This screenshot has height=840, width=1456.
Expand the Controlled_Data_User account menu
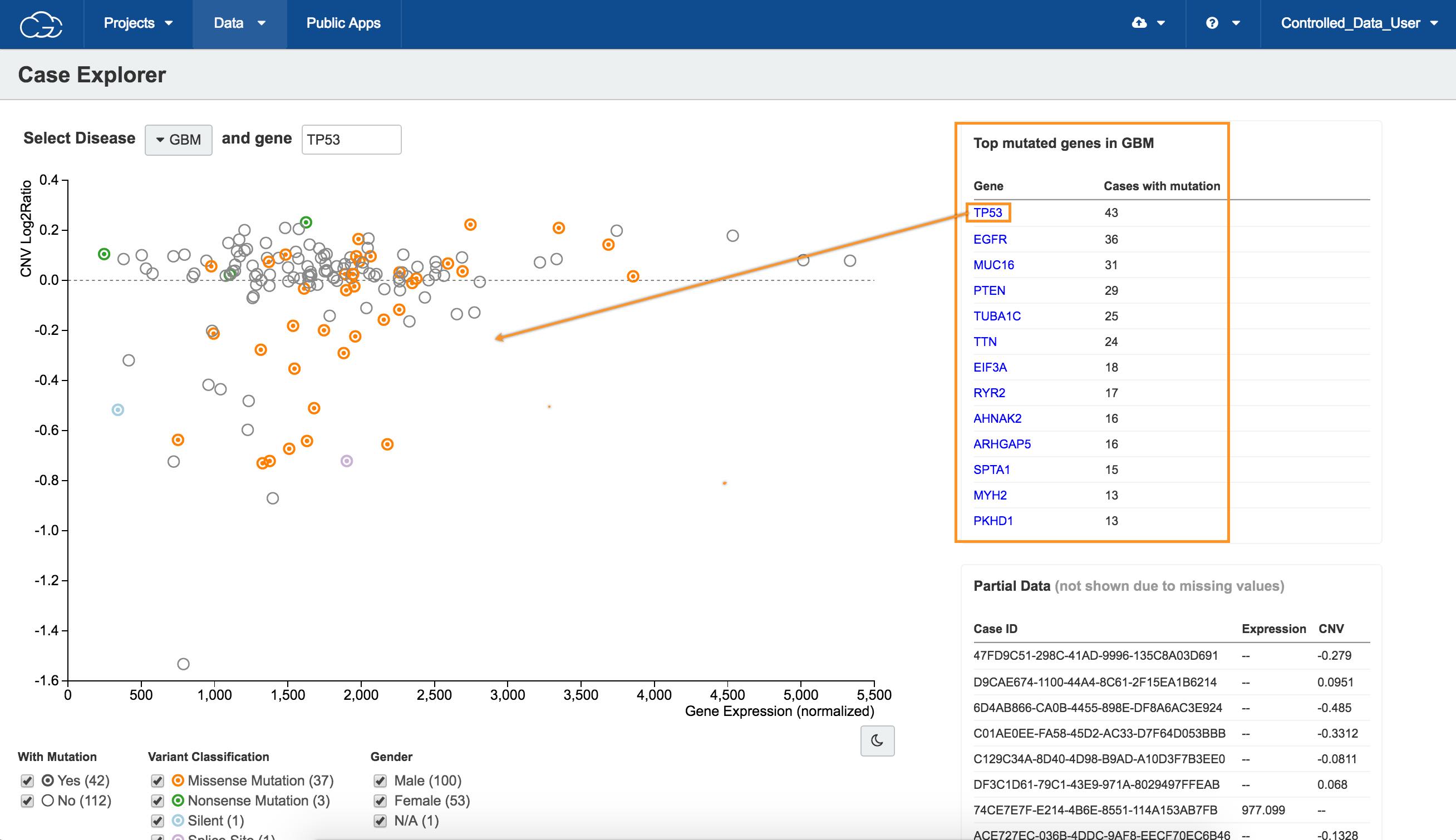1359,24
